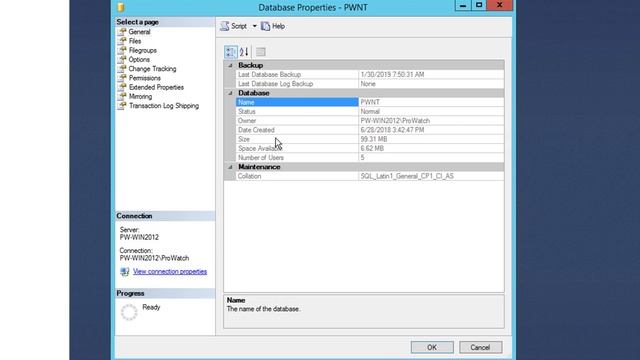Open the General page
Image resolution: width=640 pixels, height=360 pixels.
(x=139, y=32)
